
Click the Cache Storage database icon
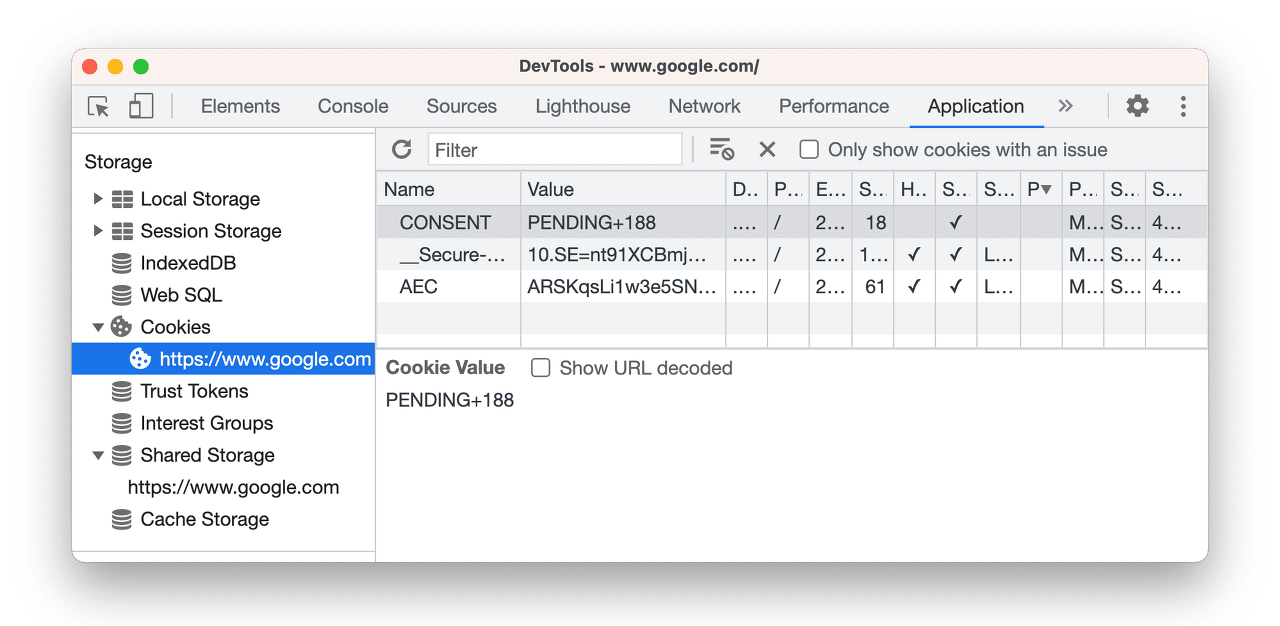(x=122, y=519)
